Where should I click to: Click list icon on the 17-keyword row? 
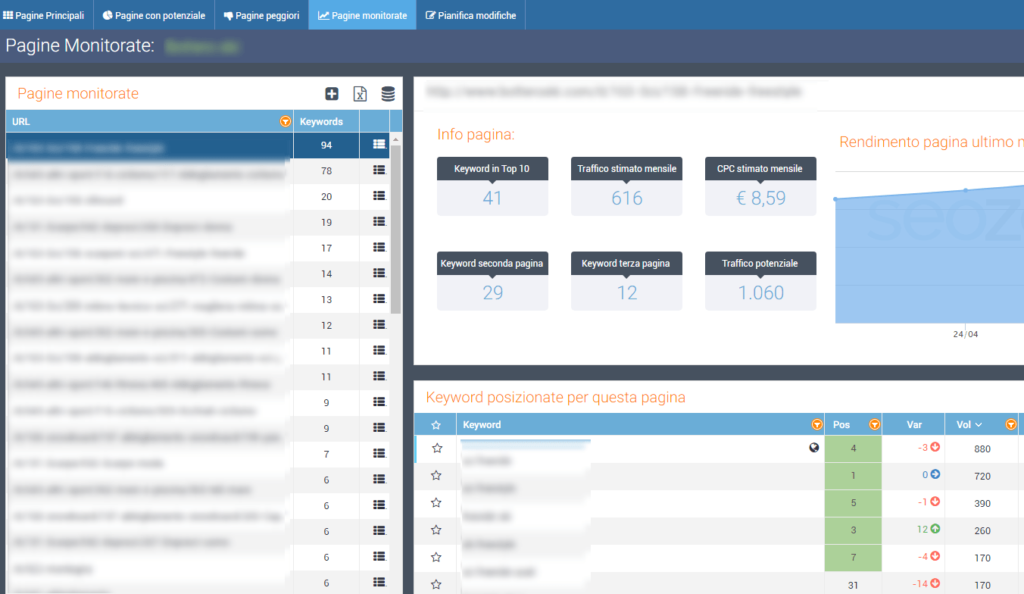click(x=379, y=248)
